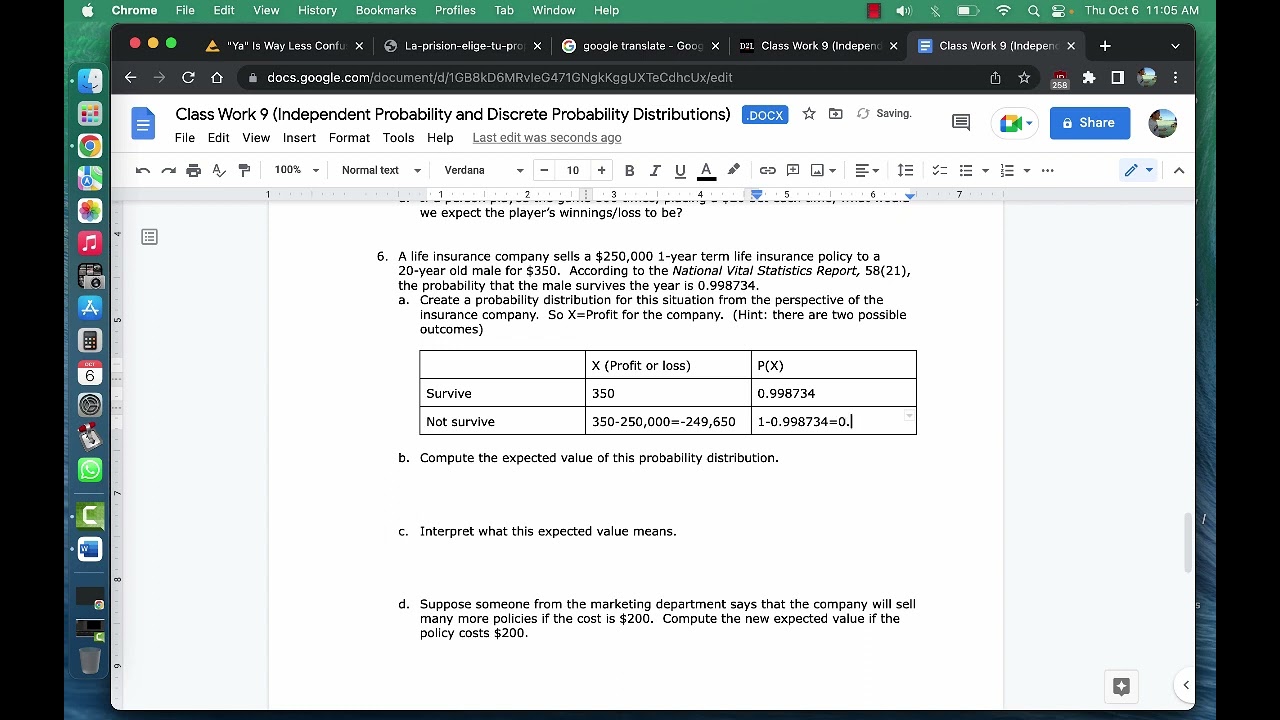Toggle italic formatting
This screenshot has width=1280, height=720.
point(655,170)
